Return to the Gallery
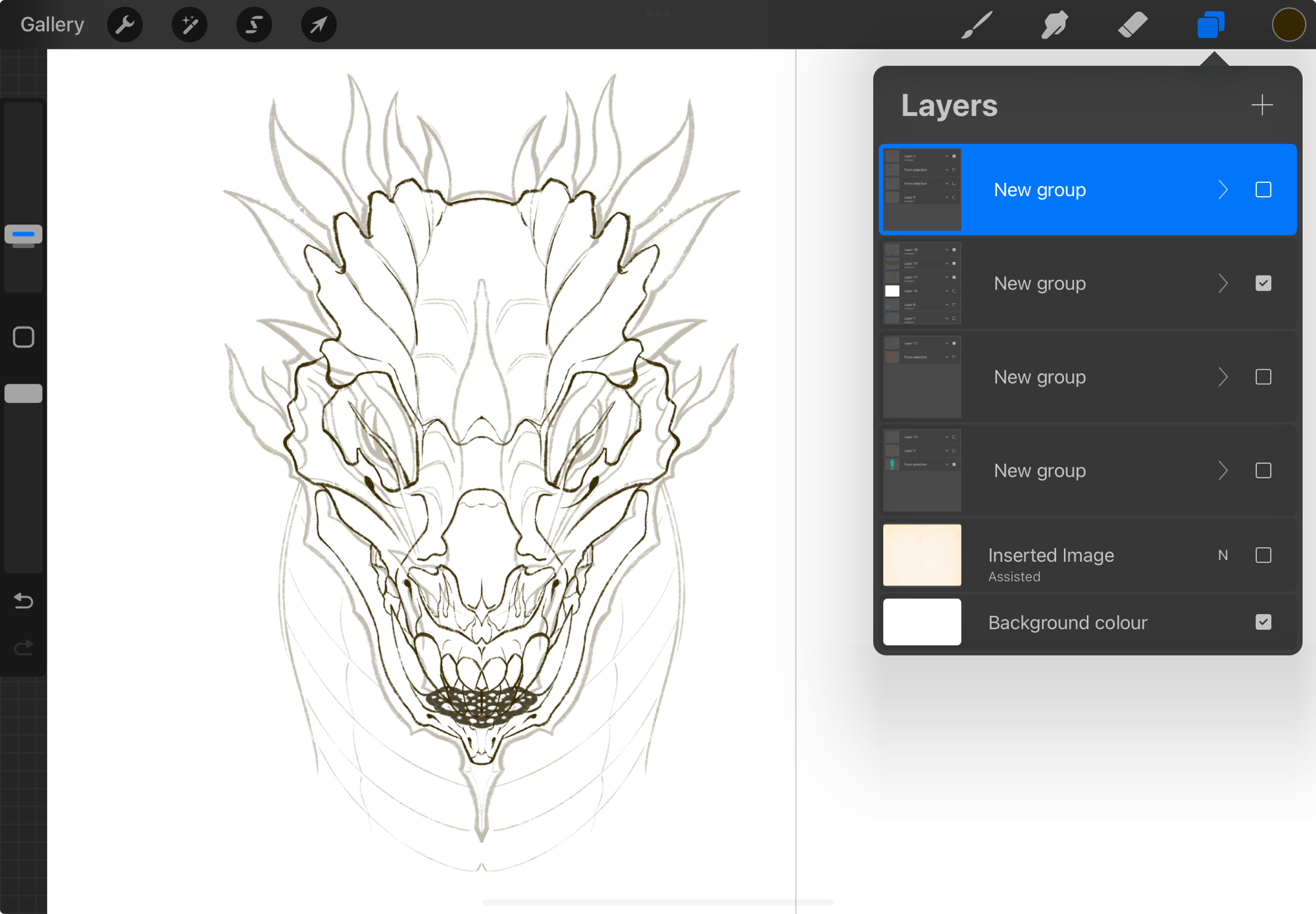 pyautogui.click(x=52, y=25)
